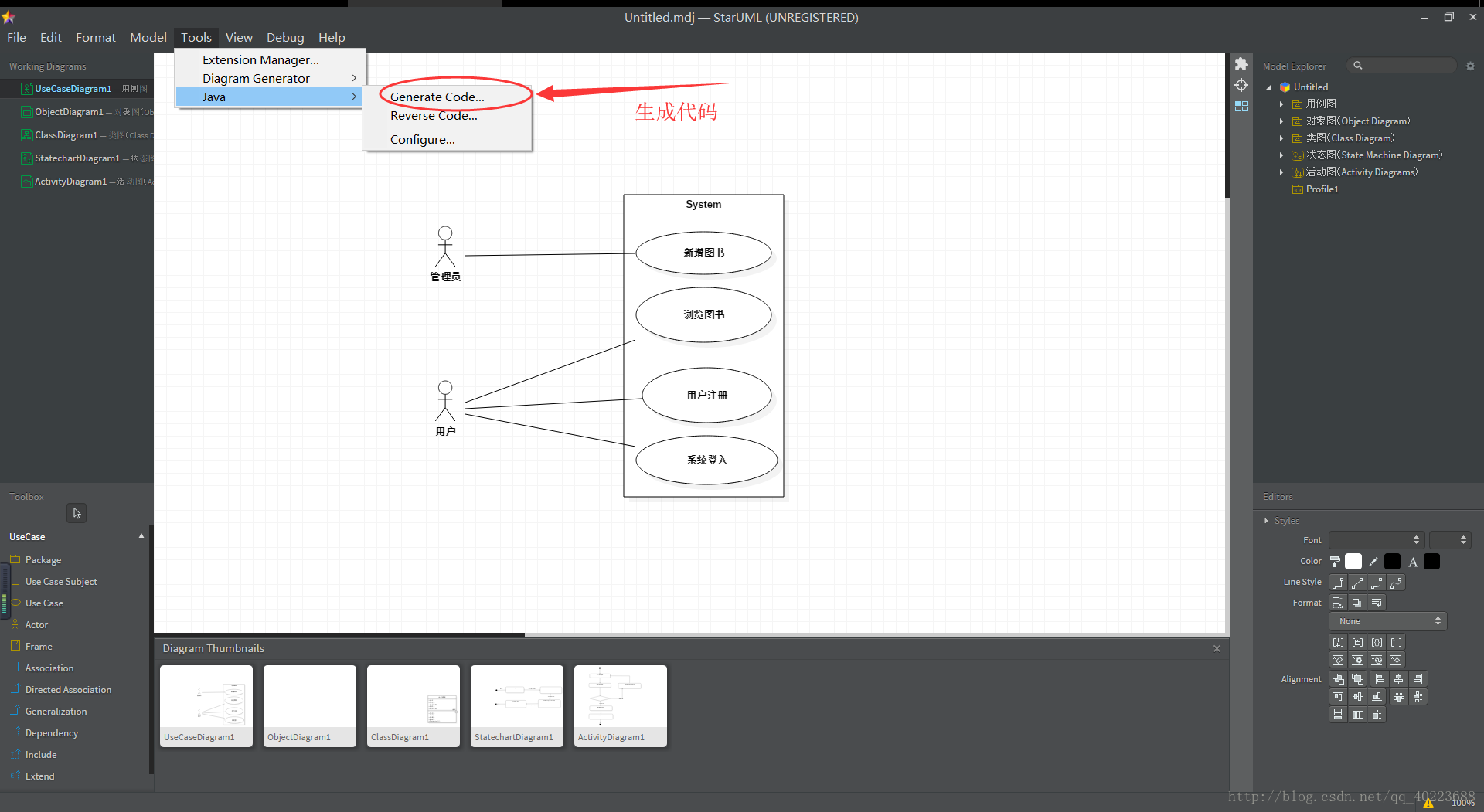The image size is (1484, 812).
Task: Toggle Show Shadow format button
Action: tap(1357, 603)
